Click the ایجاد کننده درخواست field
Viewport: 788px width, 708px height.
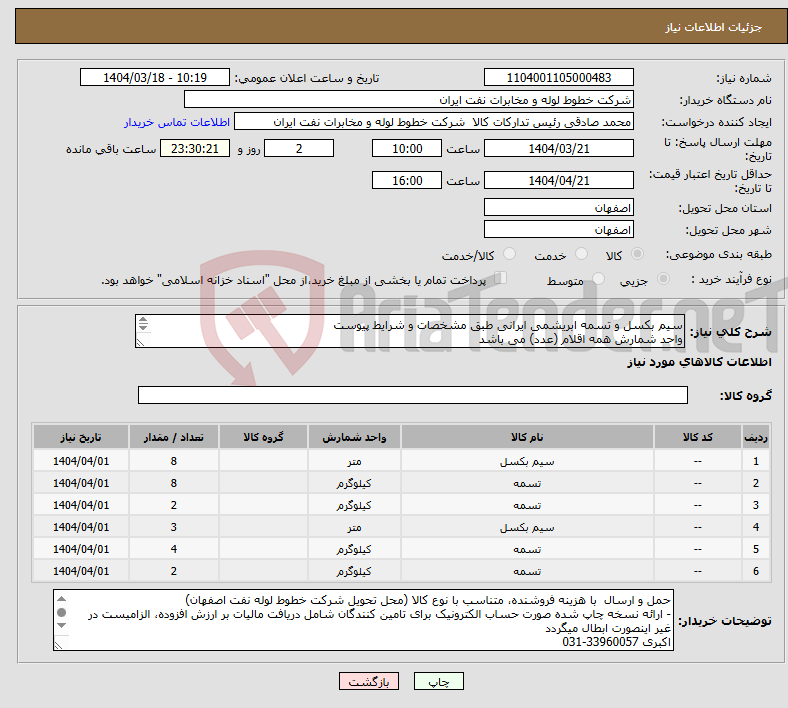(x=434, y=122)
